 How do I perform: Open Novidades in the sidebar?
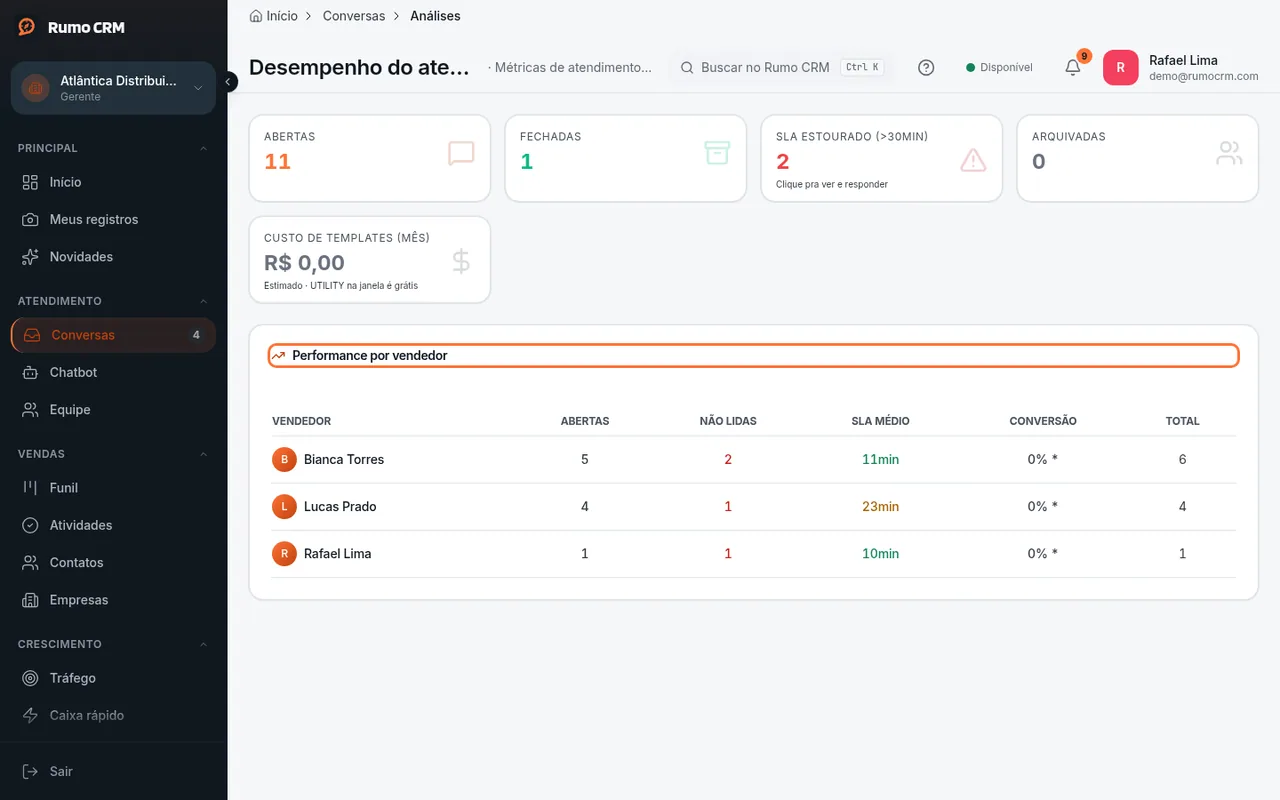point(113,257)
